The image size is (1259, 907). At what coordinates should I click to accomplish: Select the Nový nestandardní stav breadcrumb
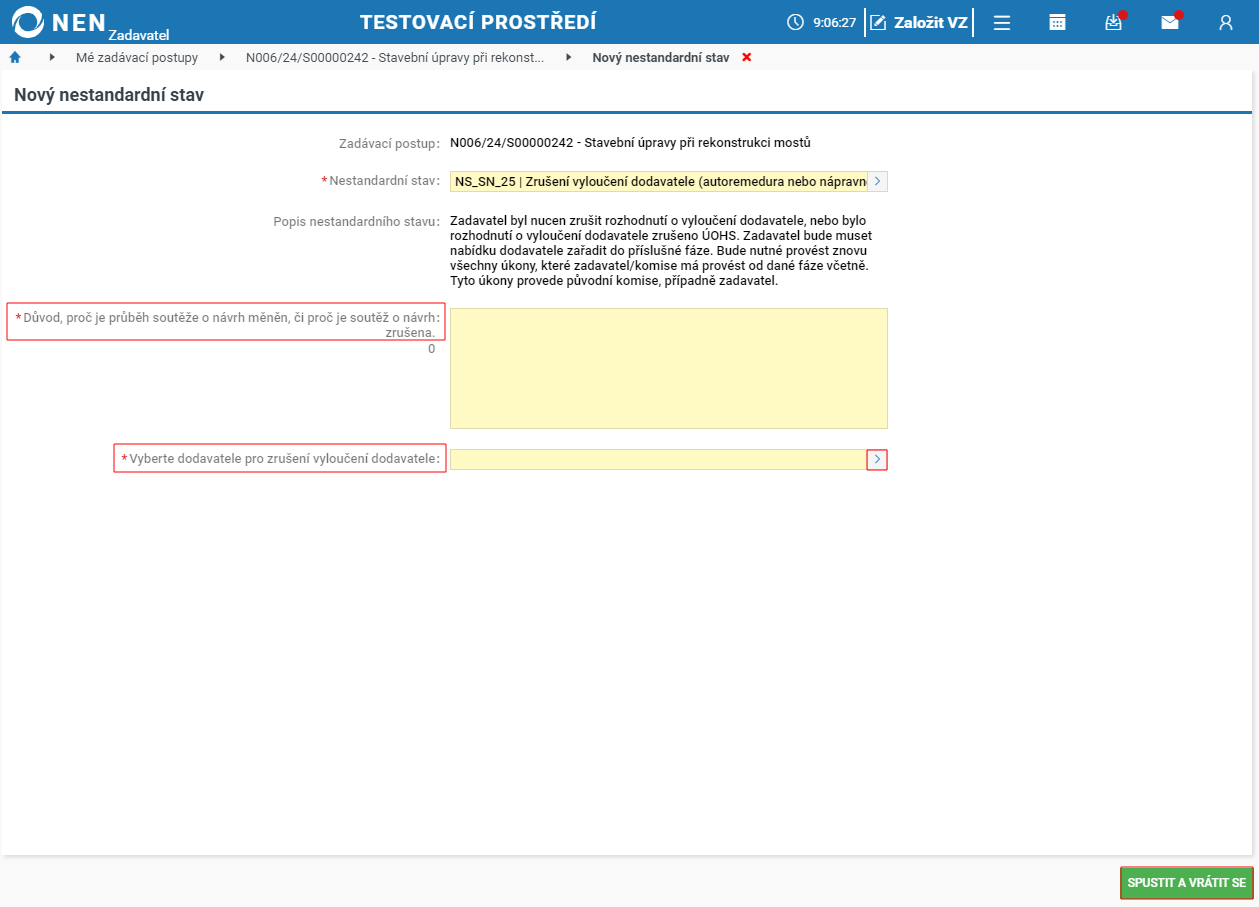point(661,57)
